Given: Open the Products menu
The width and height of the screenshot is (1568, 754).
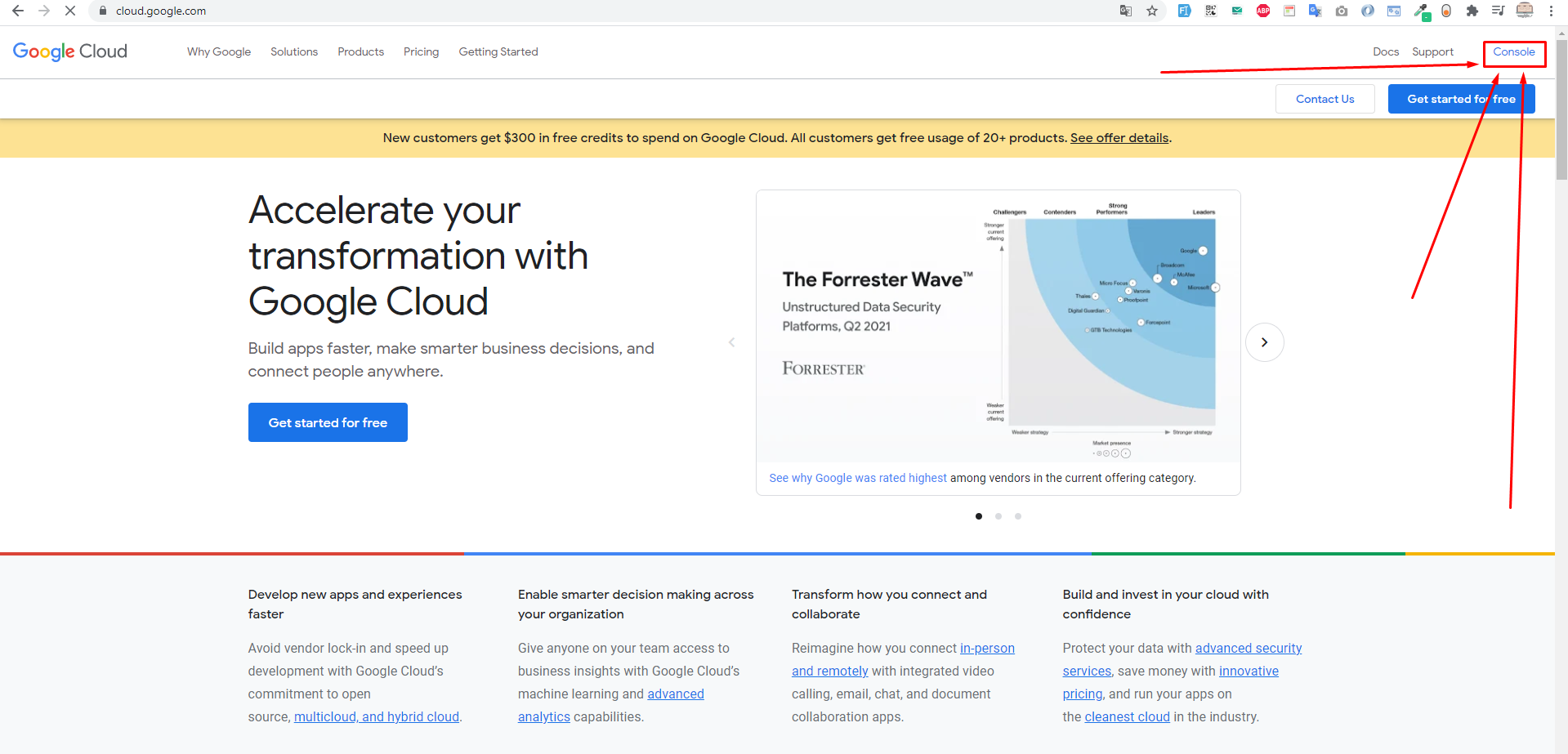Looking at the screenshot, I should click(x=360, y=51).
